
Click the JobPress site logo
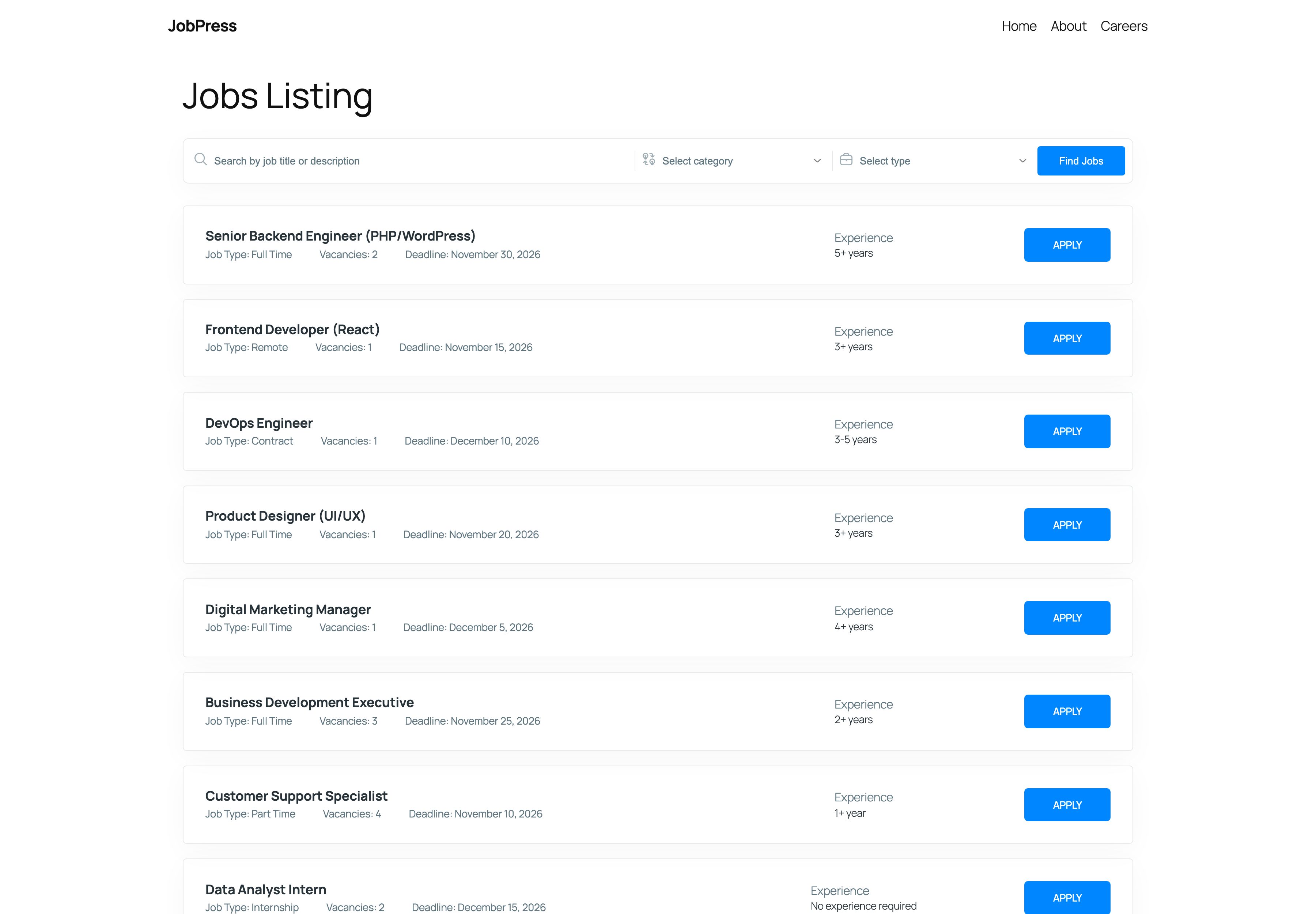(202, 26)
